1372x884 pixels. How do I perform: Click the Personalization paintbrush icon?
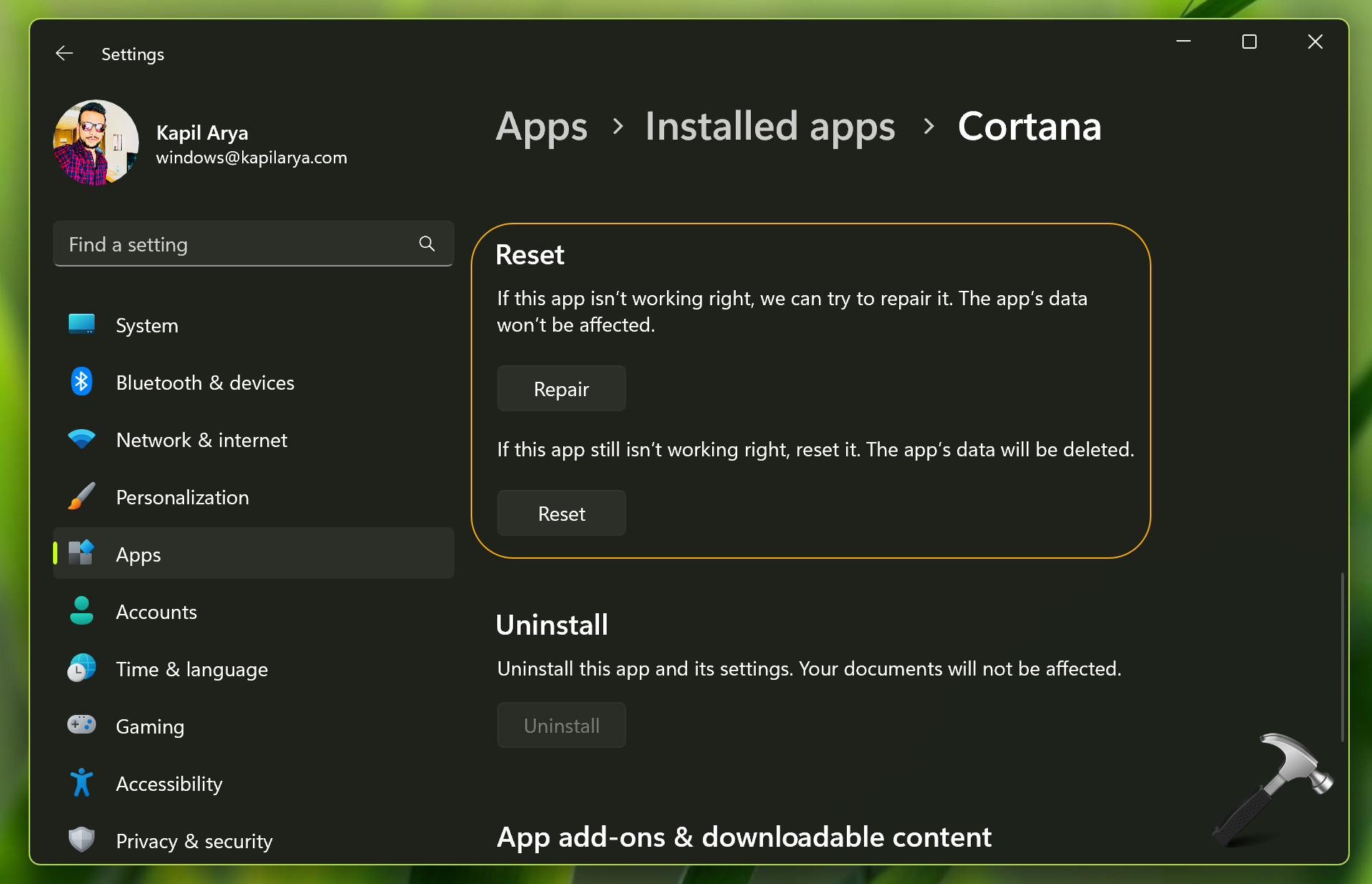pyautogui.click(x=81, y=496)
